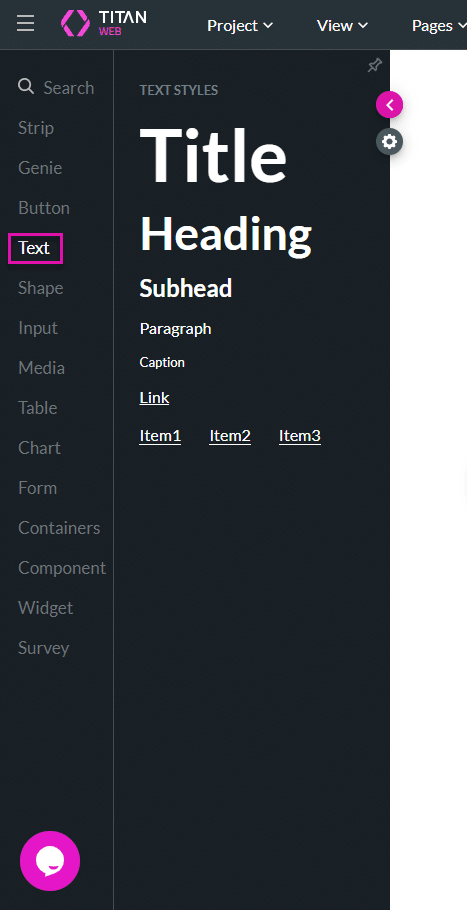467x910 pixels.
Task: Open the Table elements category
Action: 38,408
